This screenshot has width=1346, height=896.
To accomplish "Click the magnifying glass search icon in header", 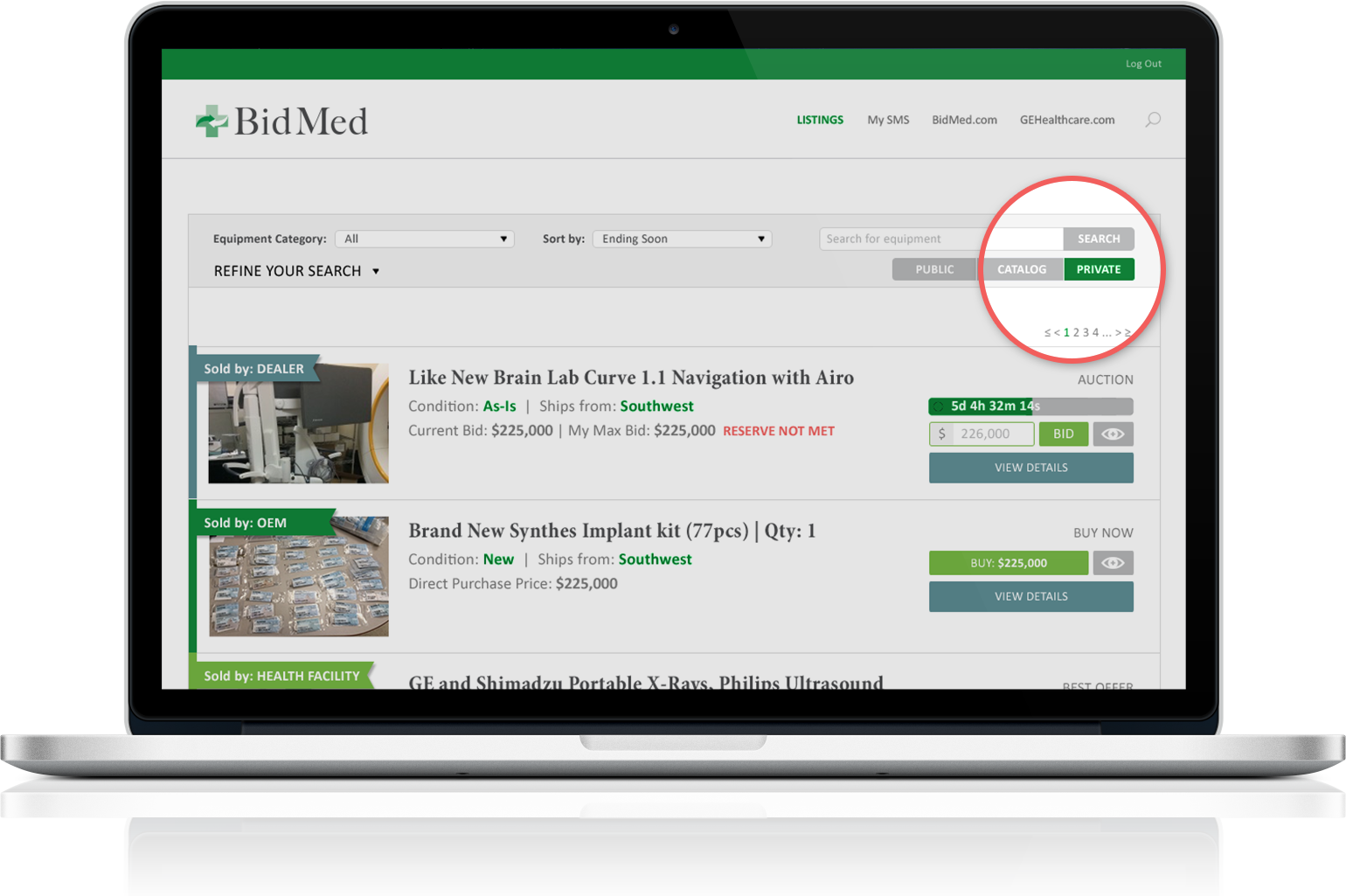I will (x=1153, y=120).
